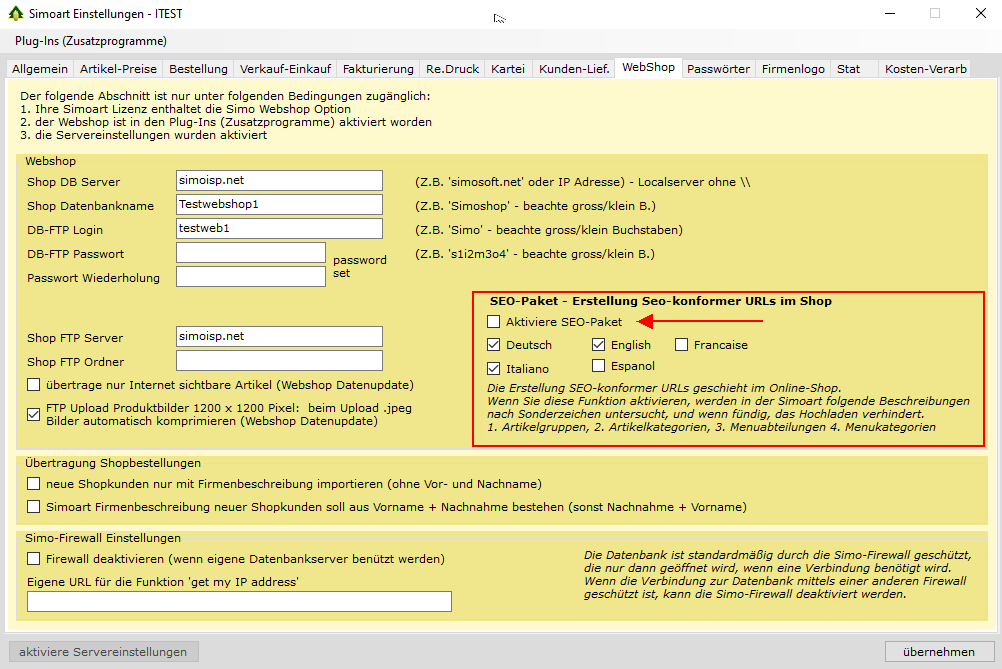Disable the FTP Upload Produktbilder compression checkbox
The height and width of the screenshot is (669, 1002).
[34, 409]
